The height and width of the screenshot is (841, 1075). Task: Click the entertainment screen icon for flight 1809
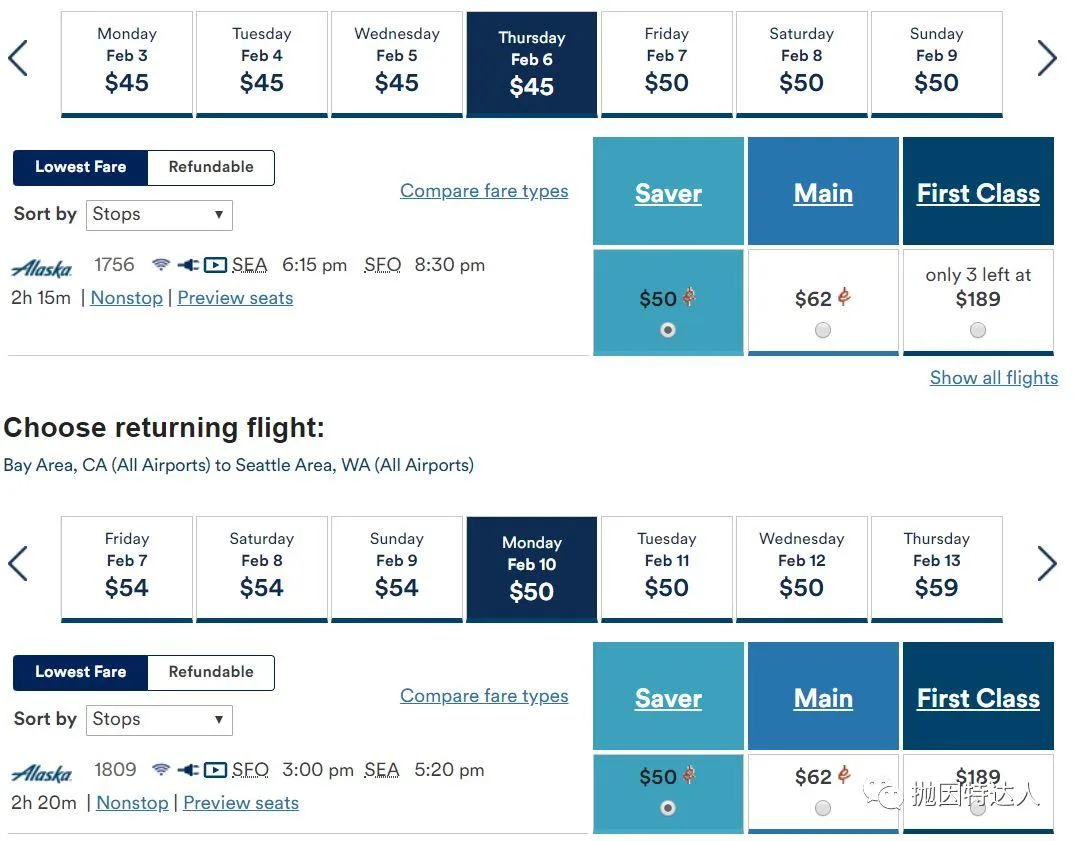click(215, 770)
